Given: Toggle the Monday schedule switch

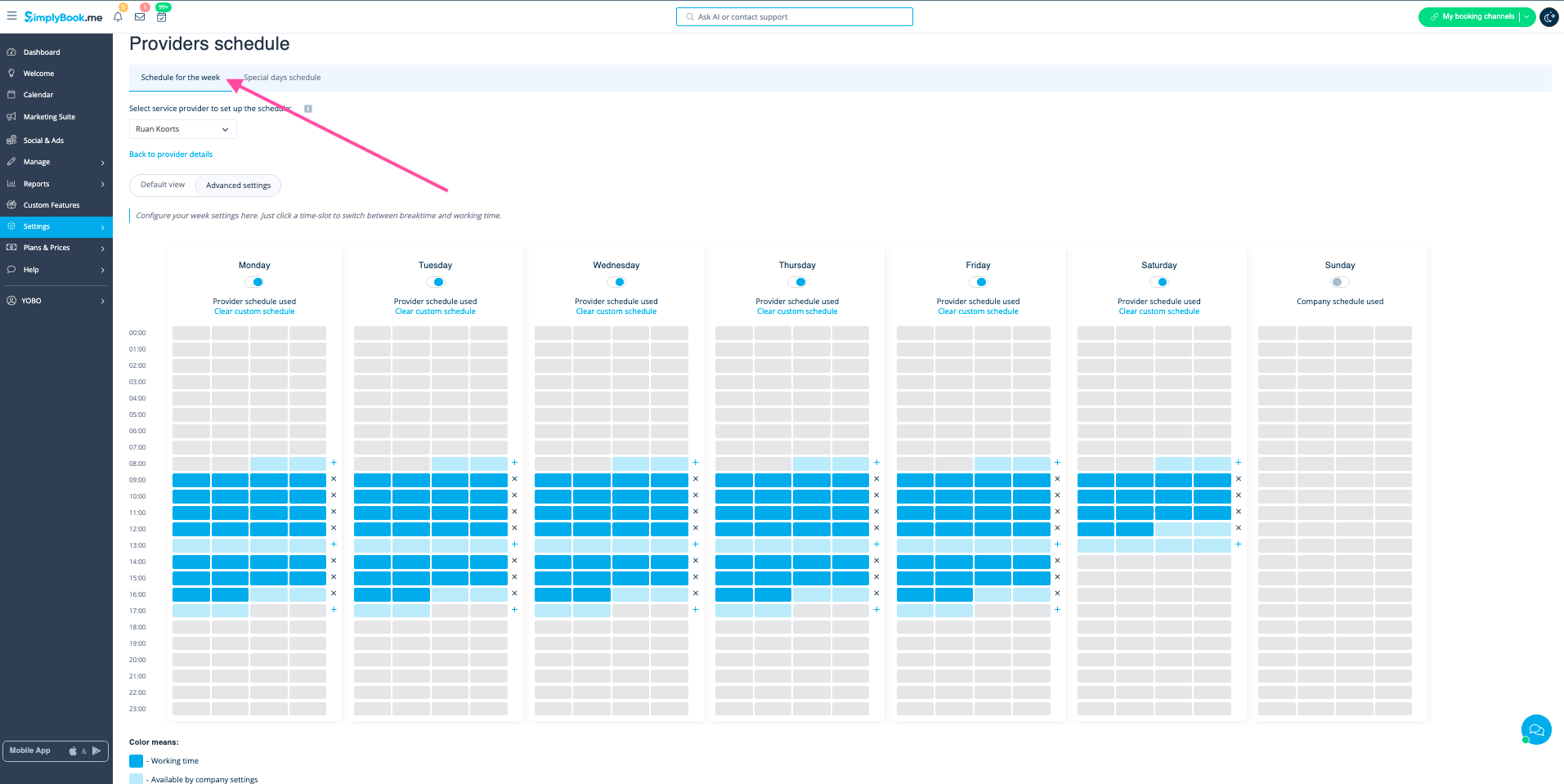Looking at the screenshot, I should point(254,282).
